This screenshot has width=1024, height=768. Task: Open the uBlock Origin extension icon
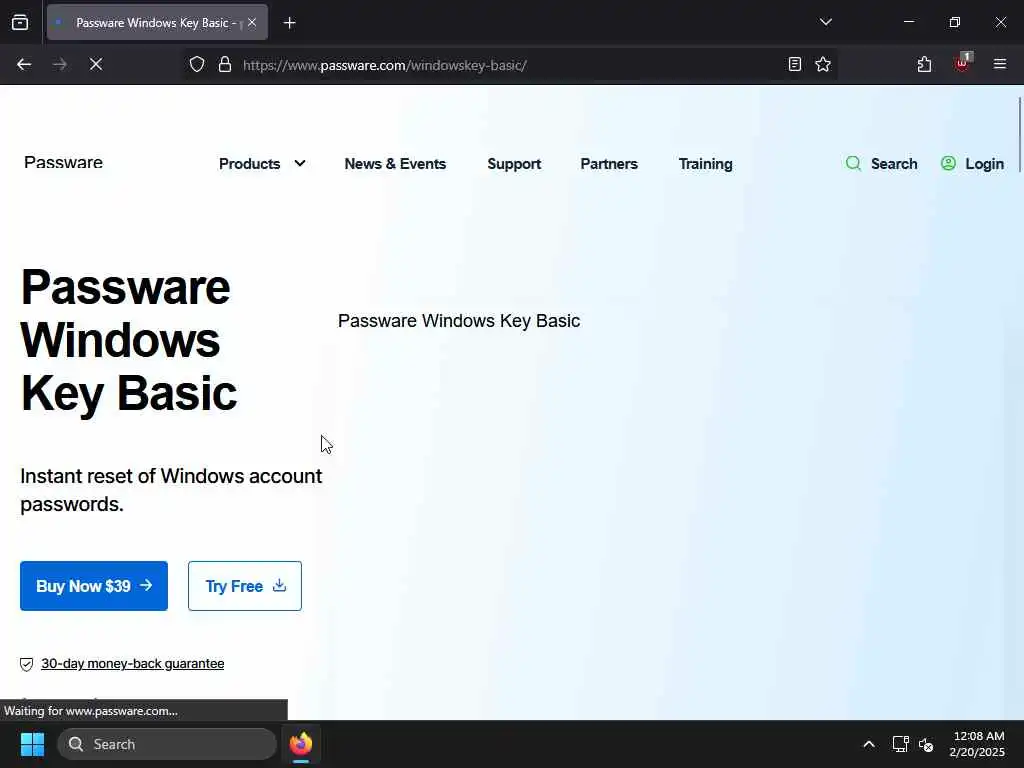click(x=962, y=64)
